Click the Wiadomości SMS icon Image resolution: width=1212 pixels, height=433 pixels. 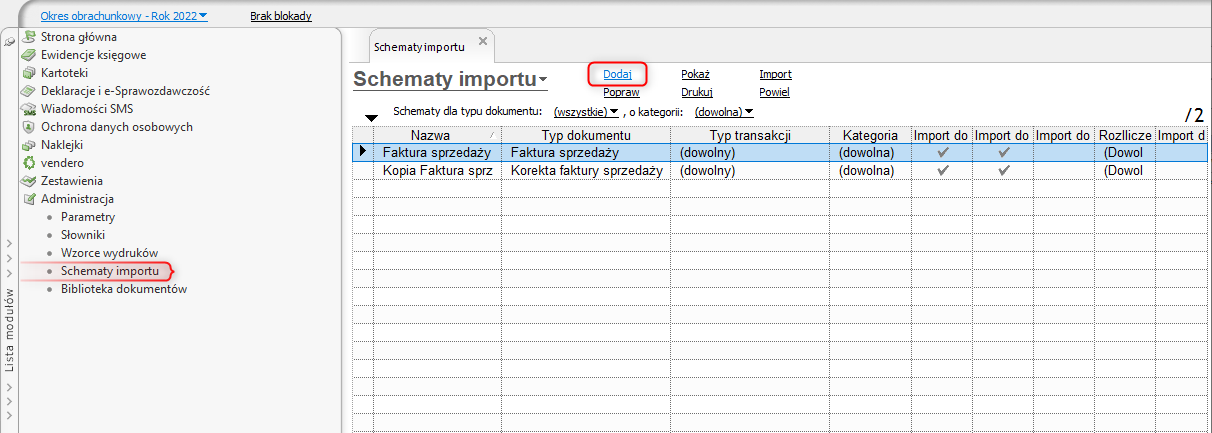pyautogui.click(x=28, y=109)
